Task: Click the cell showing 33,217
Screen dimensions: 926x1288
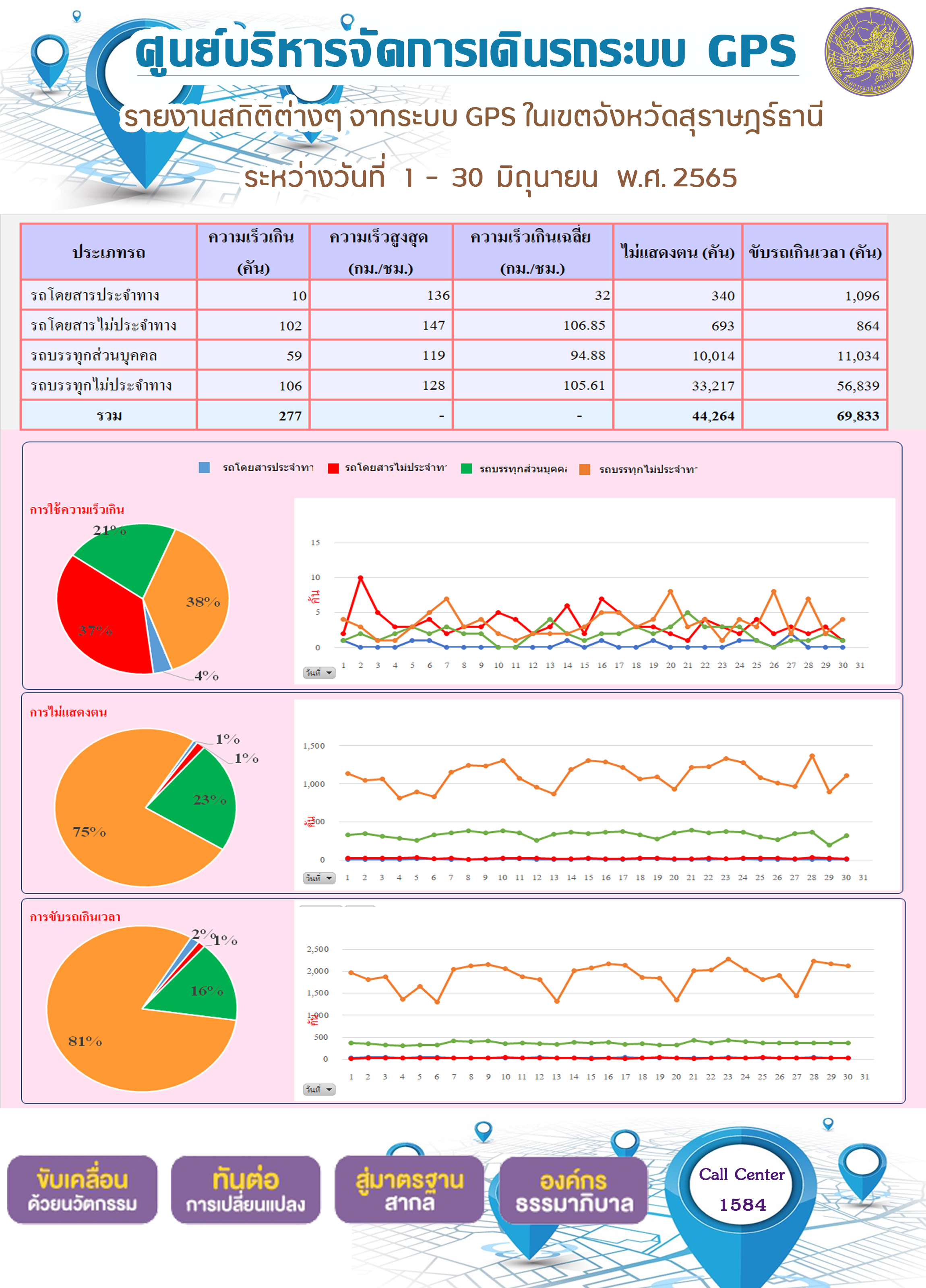Action: pos(713,386)
